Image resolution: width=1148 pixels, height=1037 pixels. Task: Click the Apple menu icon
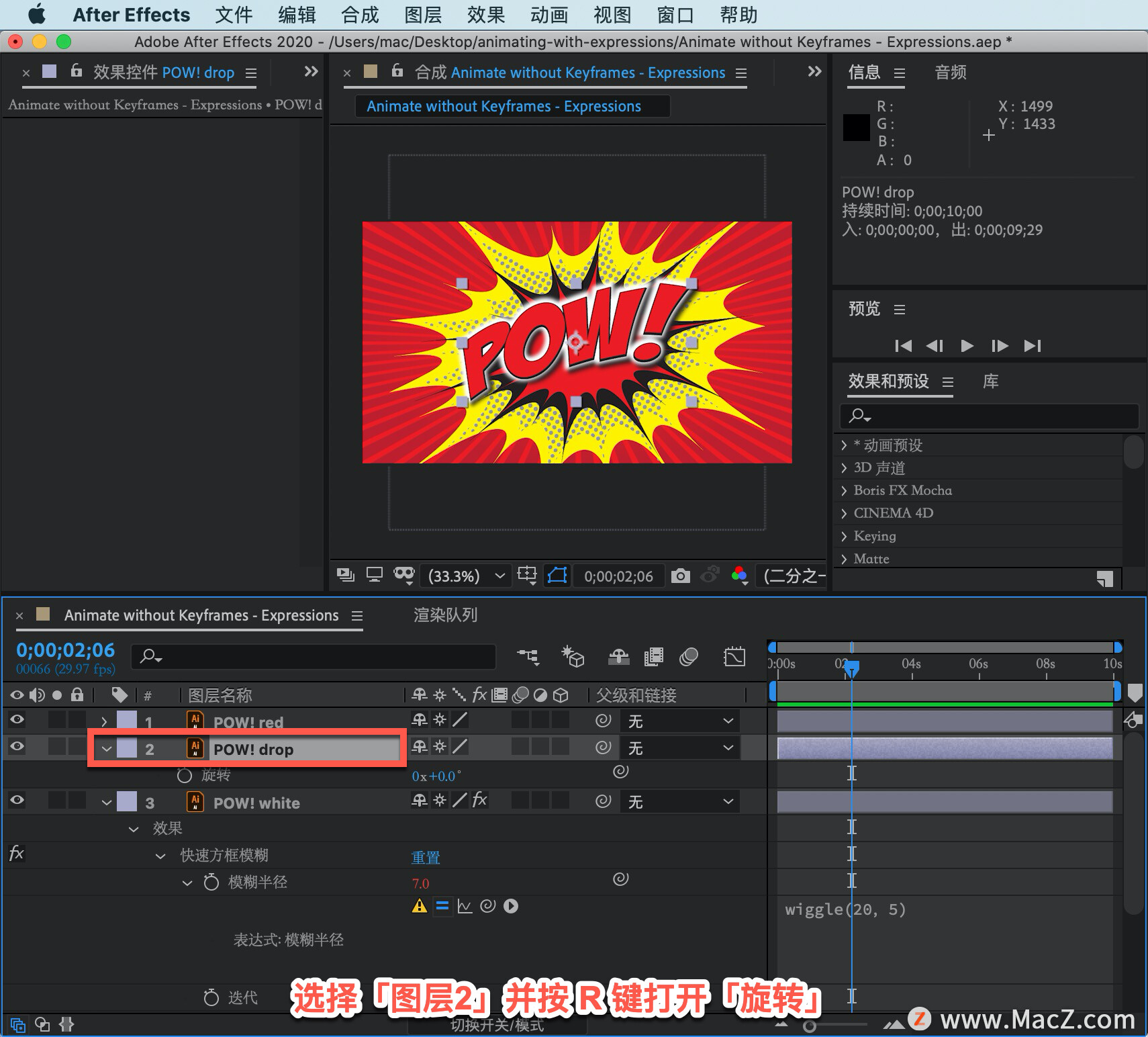coord(37,14)
